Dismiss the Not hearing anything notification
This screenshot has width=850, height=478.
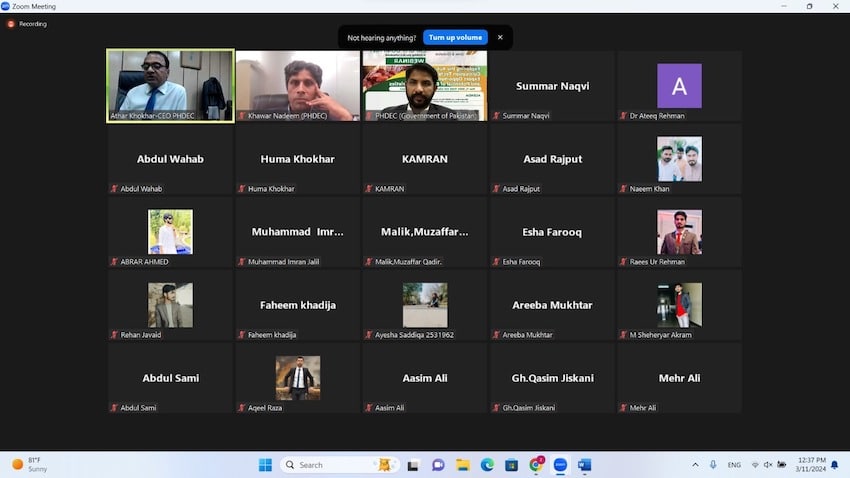pyautogui.click(x=500, y=37)
